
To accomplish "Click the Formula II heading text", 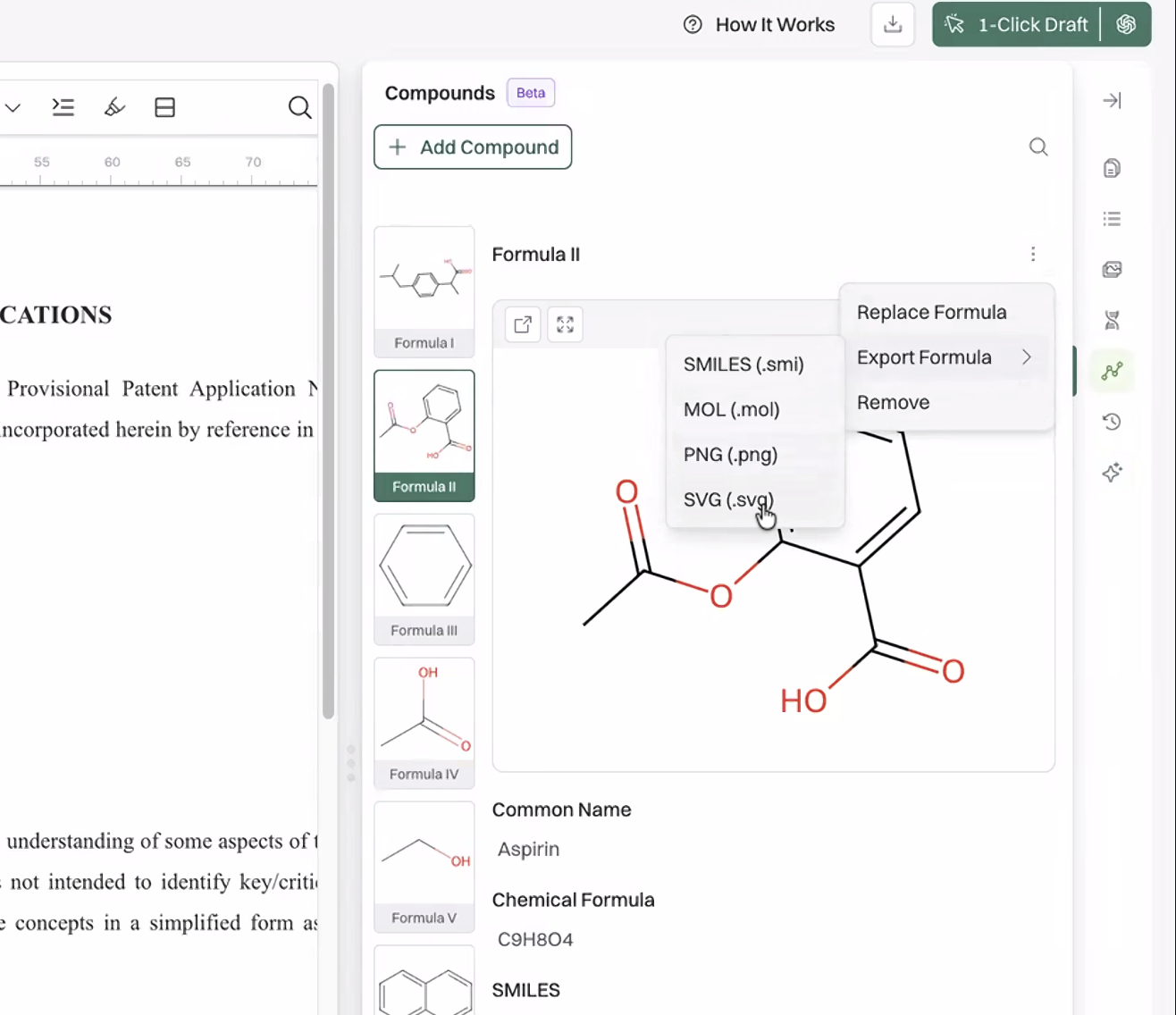I will click(x=535, y=255).
